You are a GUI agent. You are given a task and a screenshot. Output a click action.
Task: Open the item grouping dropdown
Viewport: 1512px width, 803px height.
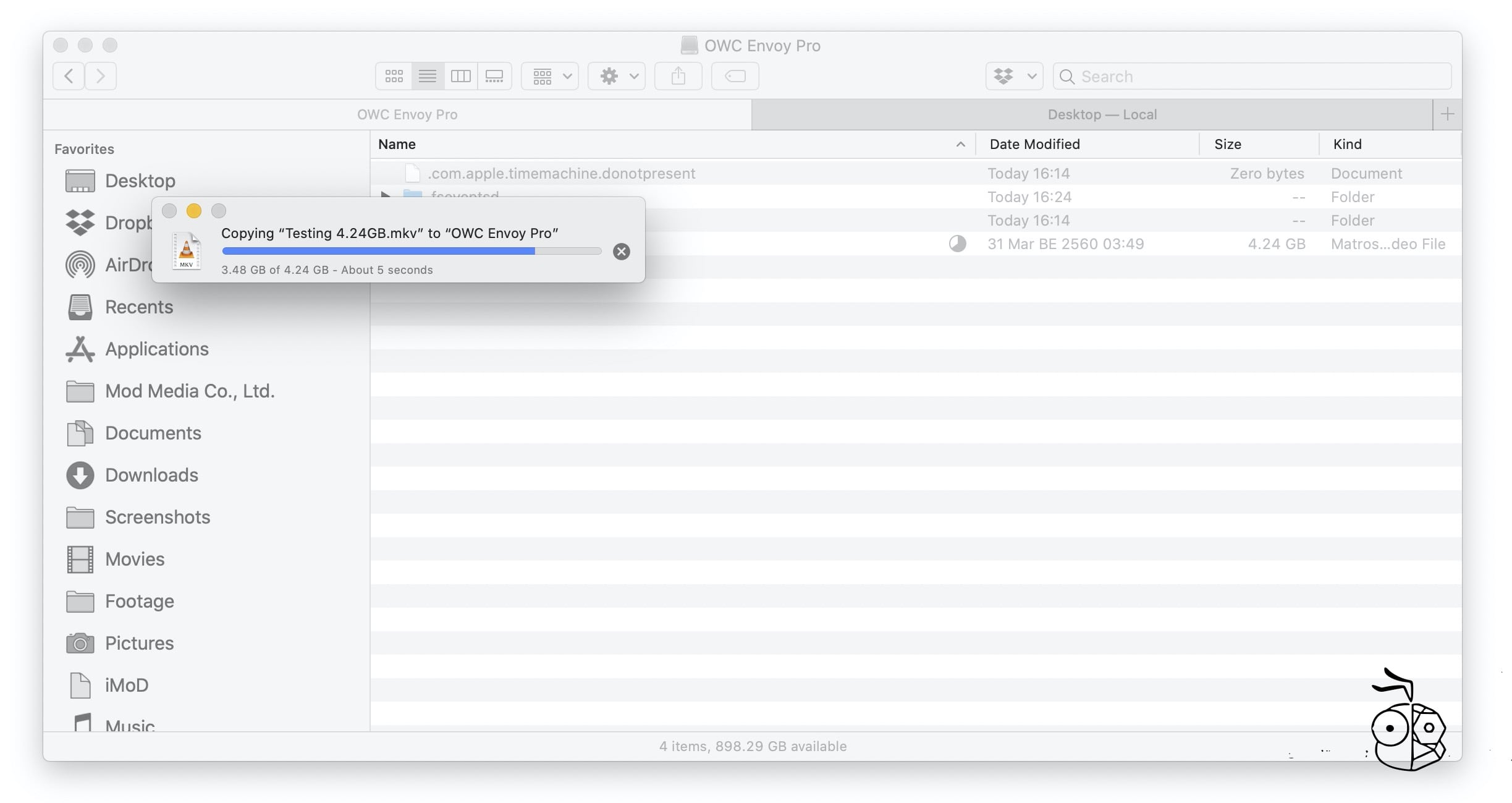(549, 75)
